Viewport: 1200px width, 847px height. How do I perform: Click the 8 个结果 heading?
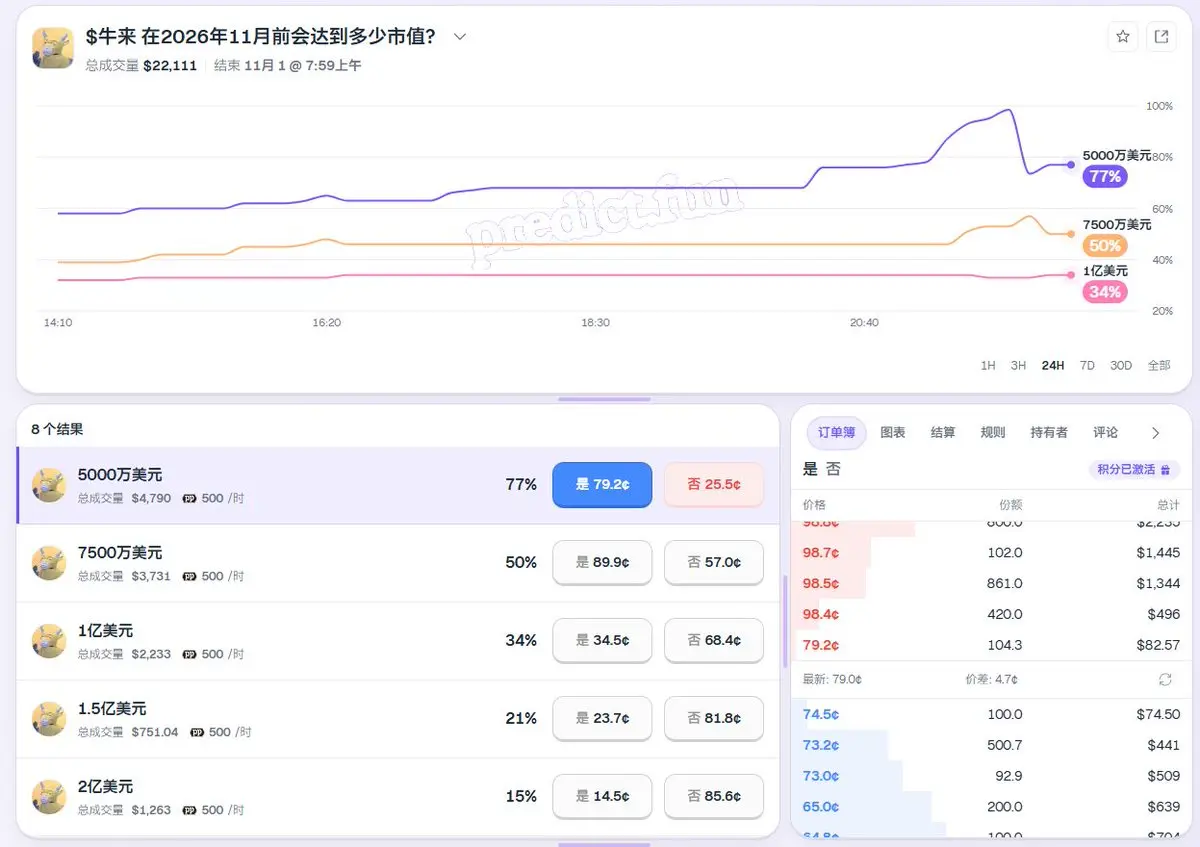tap(57, 429)
